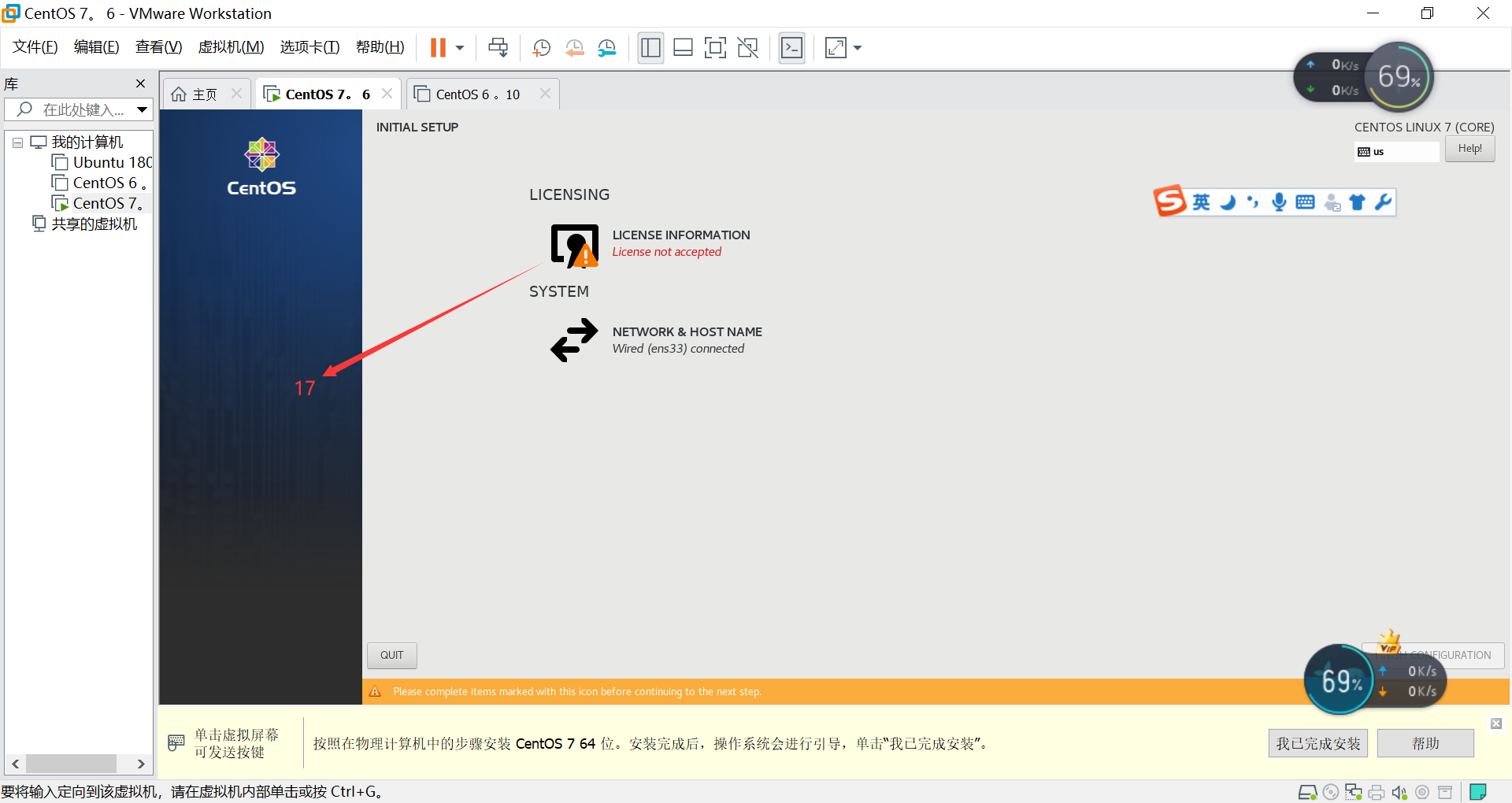Open Sogou skin box shirt icon

1357,202
